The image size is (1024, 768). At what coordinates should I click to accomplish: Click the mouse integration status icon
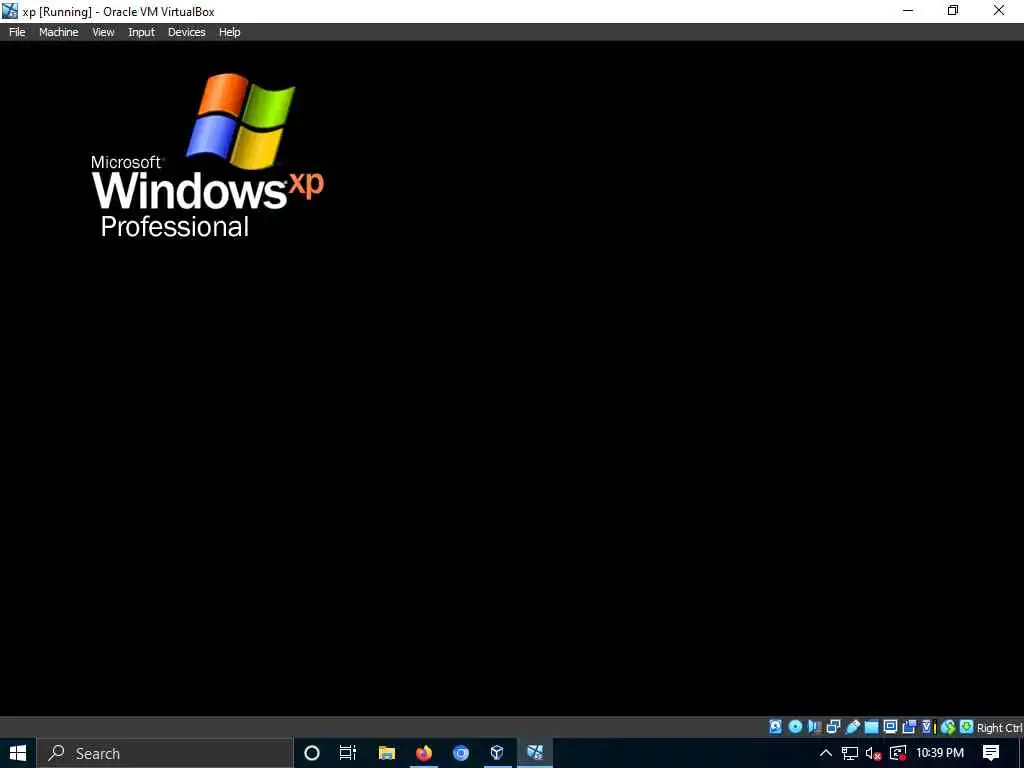pyautogui.click(x=948, y=727)
